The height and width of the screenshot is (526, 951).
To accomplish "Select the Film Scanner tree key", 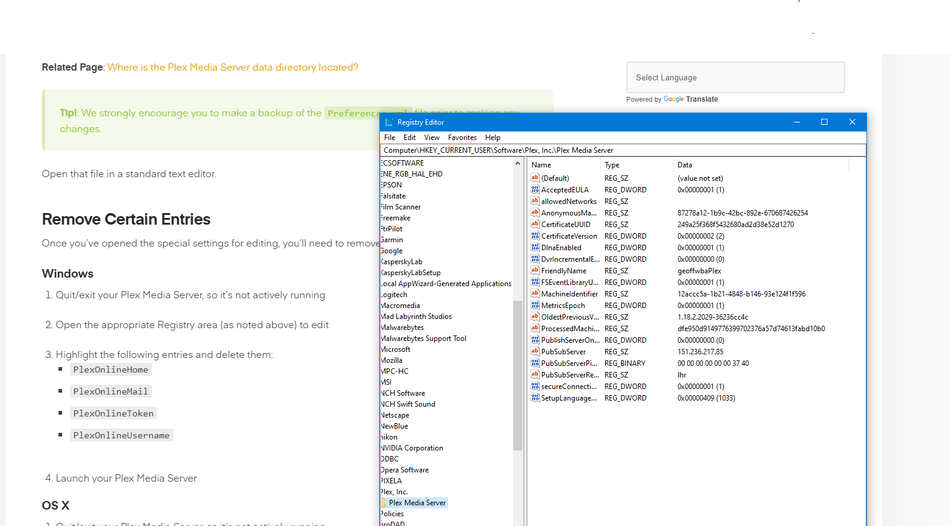I will click(400, 207).
